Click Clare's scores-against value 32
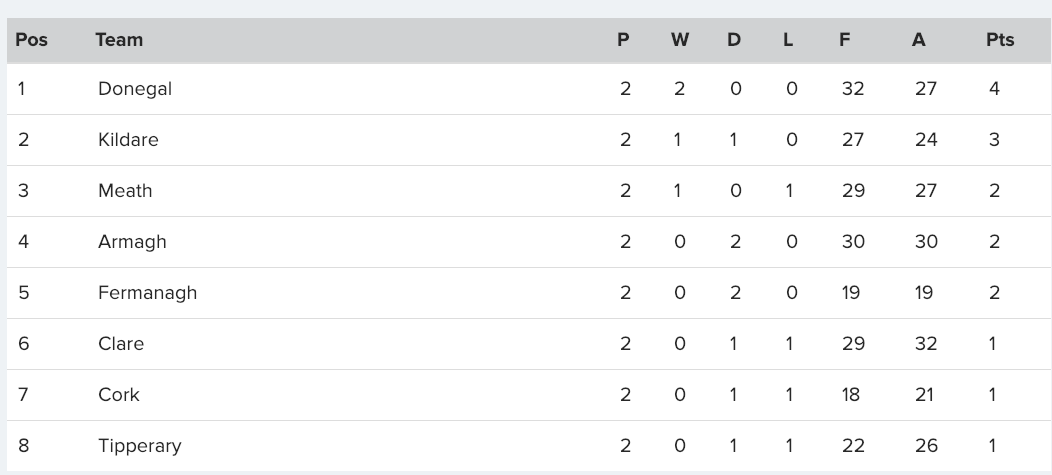Image resolution: width=1052 pixels, height=475 pixels. point(926,344)
